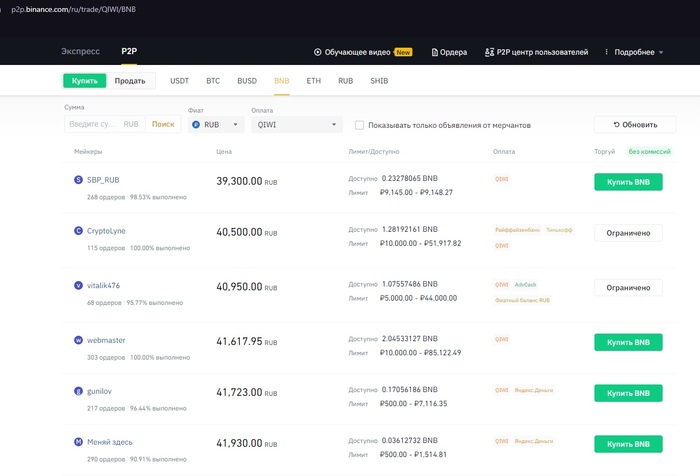Open the Экспресс tab

point(80,51)
